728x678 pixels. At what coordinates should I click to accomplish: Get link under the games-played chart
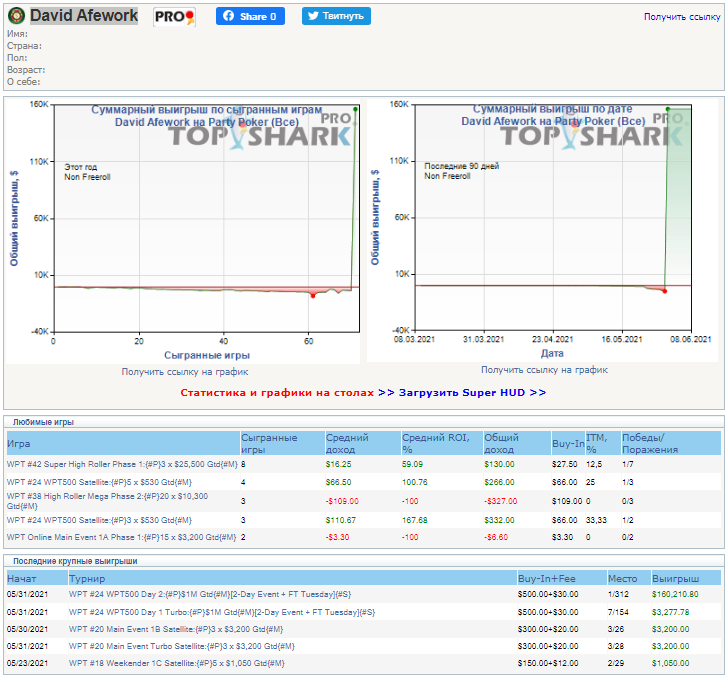click(x=185, y=371)
